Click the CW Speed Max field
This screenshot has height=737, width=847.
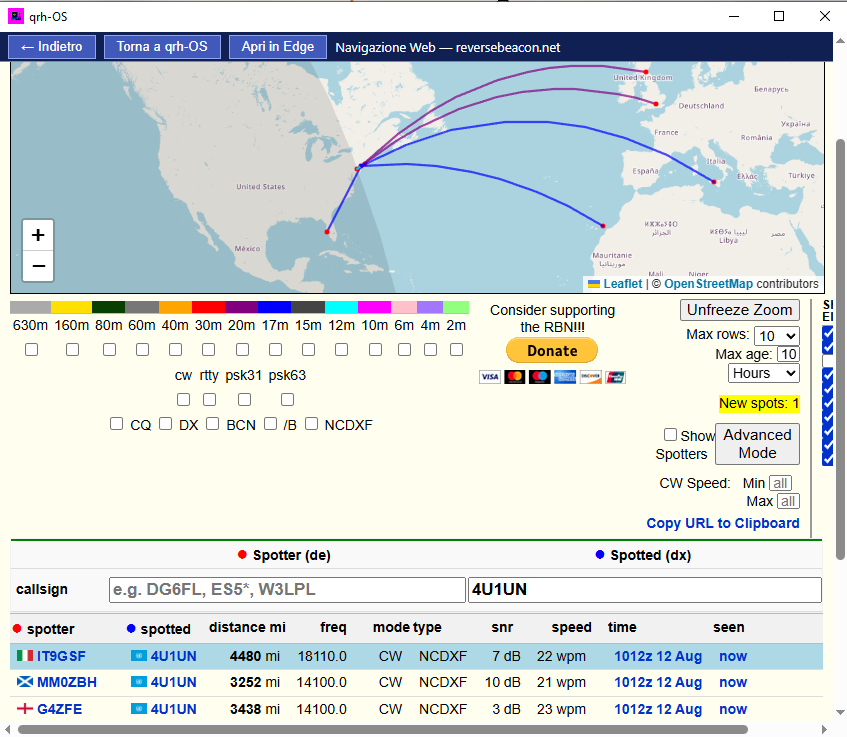coord(788,501)
